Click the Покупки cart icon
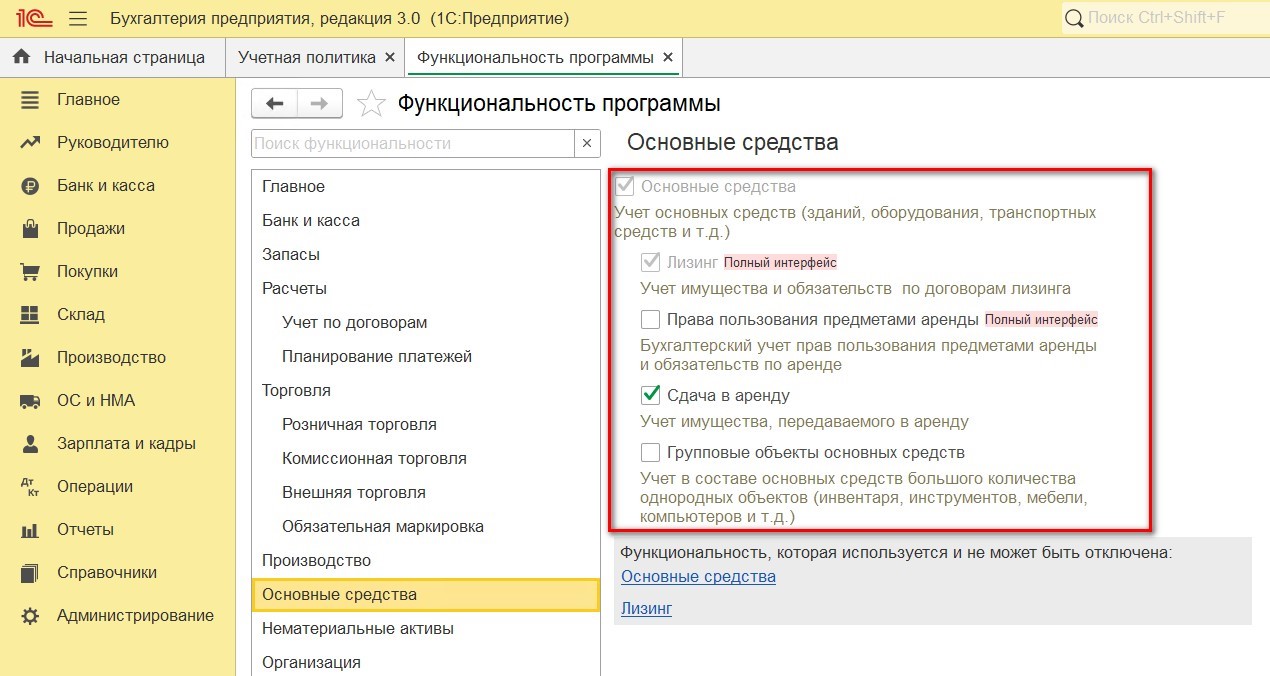 [30, 272]
